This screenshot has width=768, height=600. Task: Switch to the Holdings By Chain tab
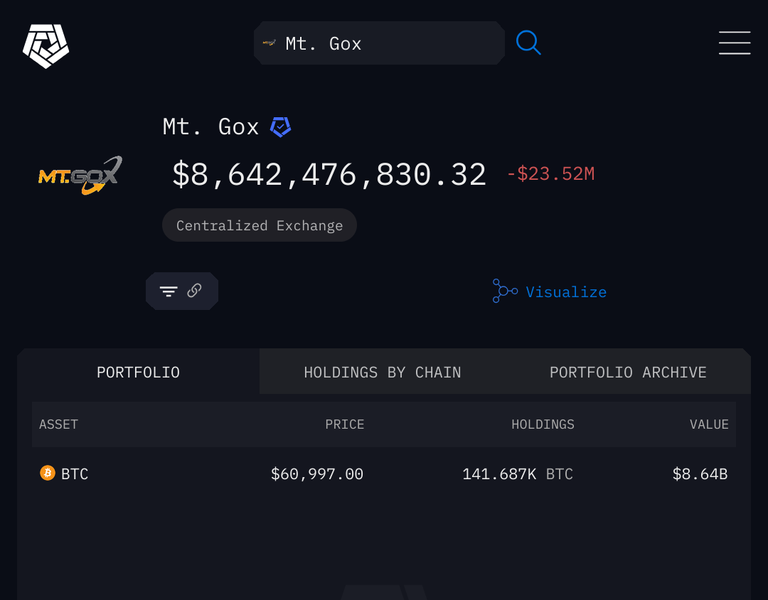(382, 372)
